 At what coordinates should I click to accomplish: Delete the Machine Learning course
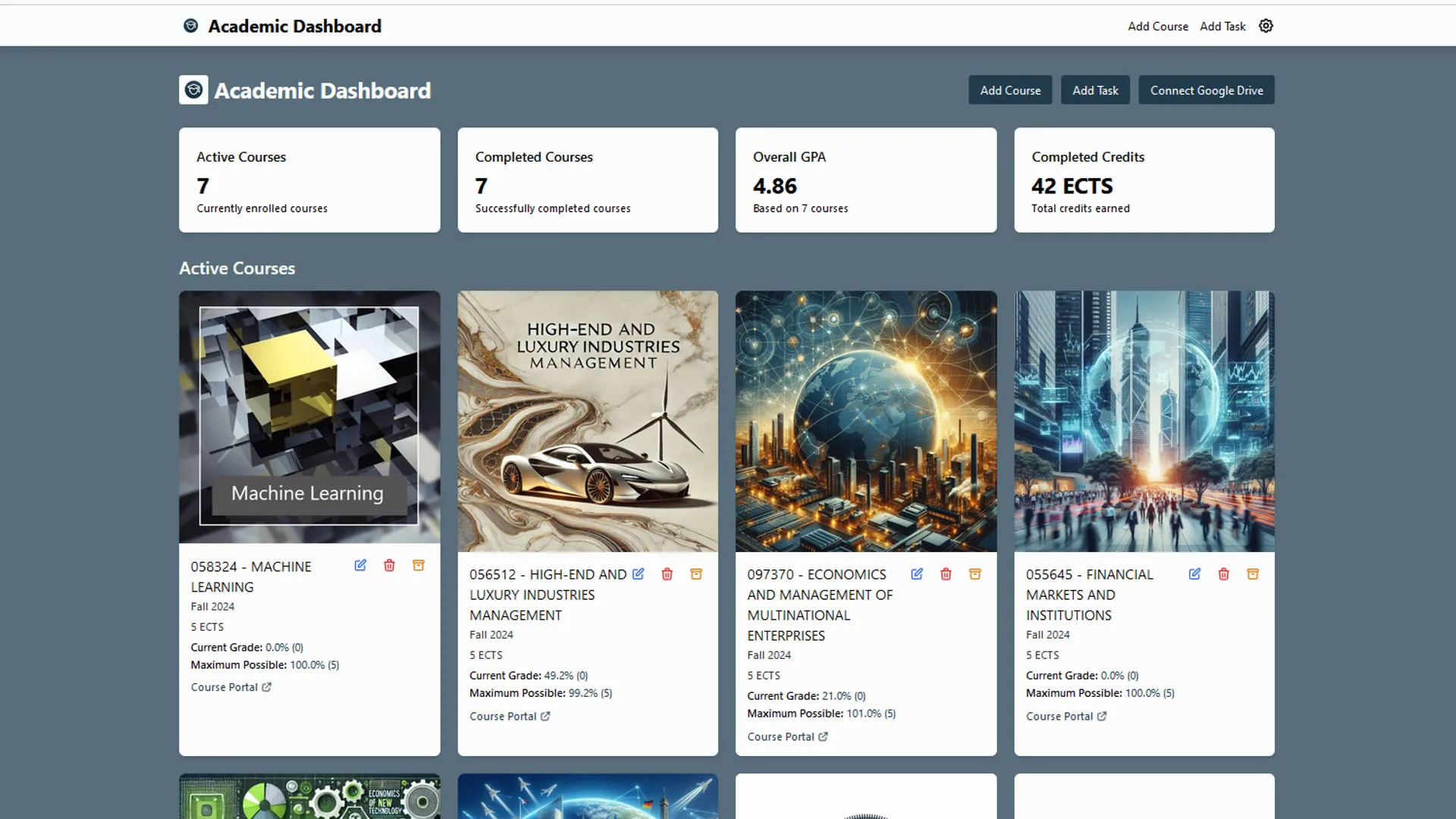[x=389, y=565]
